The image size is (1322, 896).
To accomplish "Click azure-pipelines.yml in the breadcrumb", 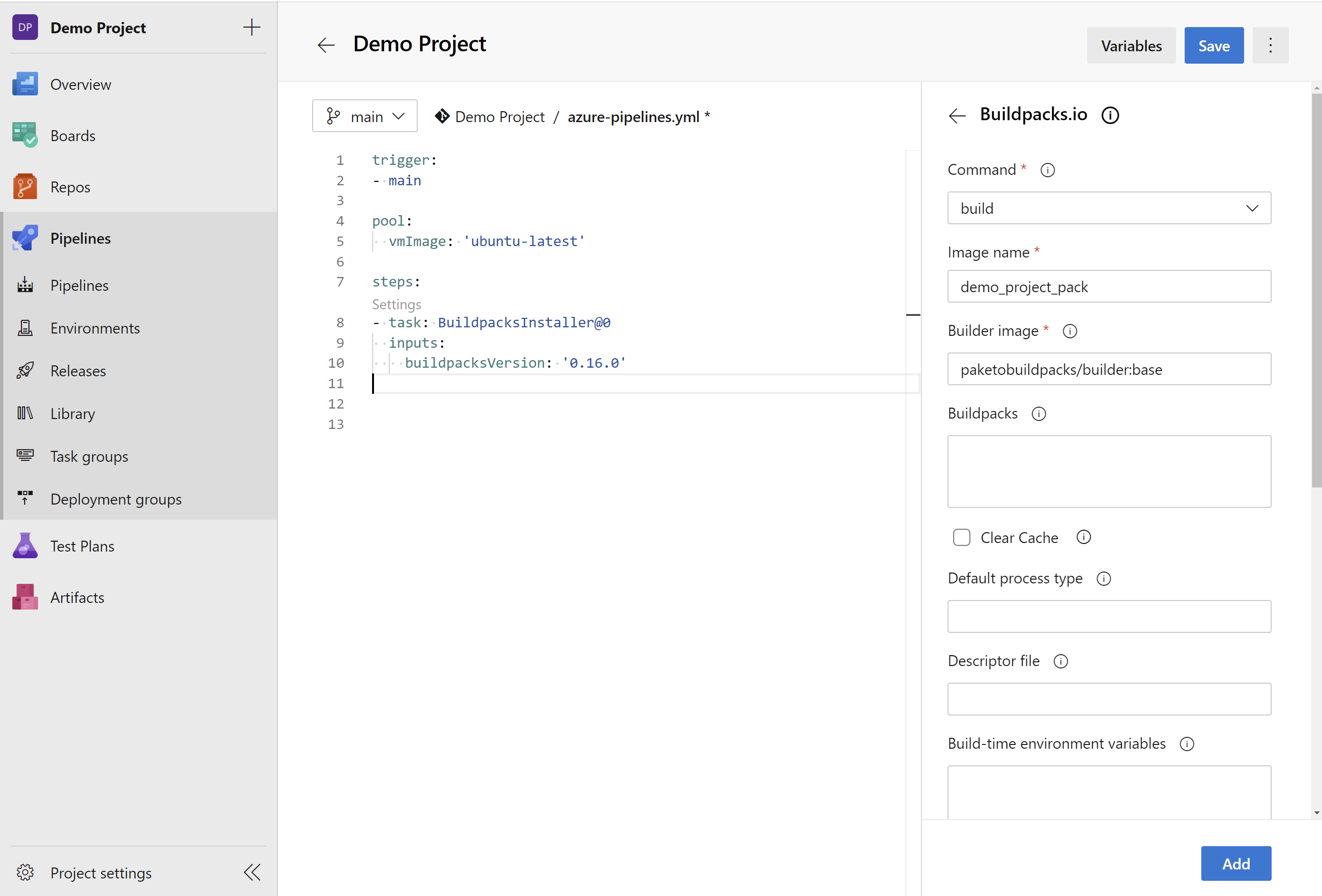I will pos(633,116).
